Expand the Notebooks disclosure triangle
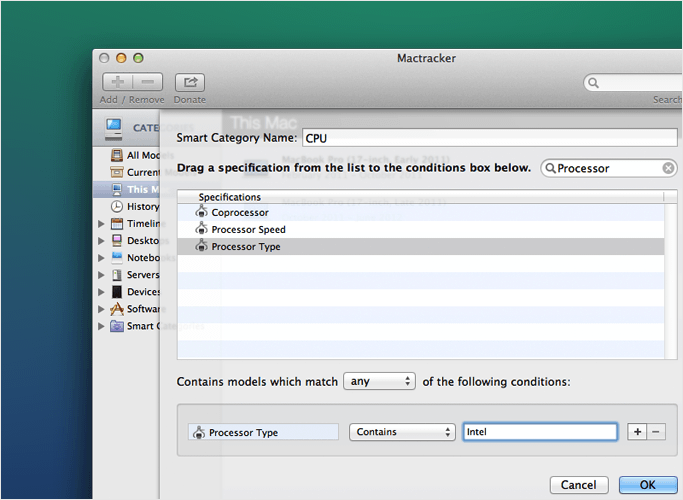The height and width of the screenshot is (500, 683). [x=101, y=258]
